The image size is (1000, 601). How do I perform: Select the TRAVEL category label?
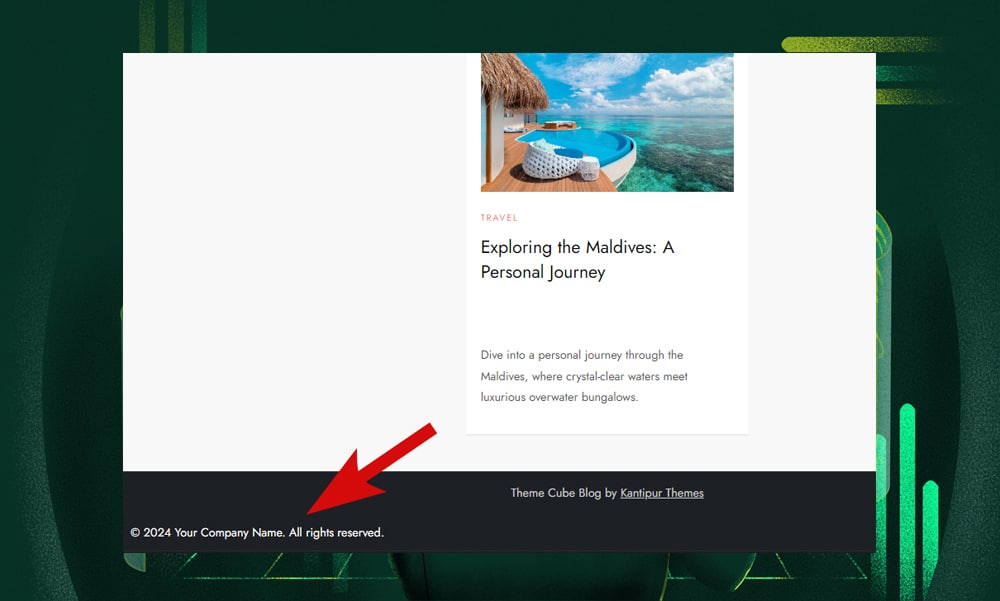pos(499,218)
